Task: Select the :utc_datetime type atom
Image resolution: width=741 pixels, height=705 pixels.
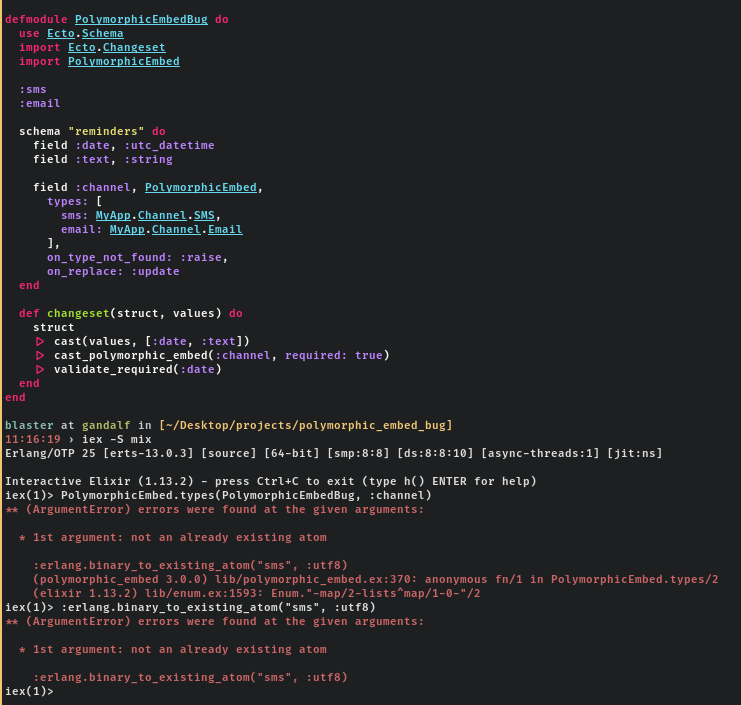Action: [x=169, y=146]
